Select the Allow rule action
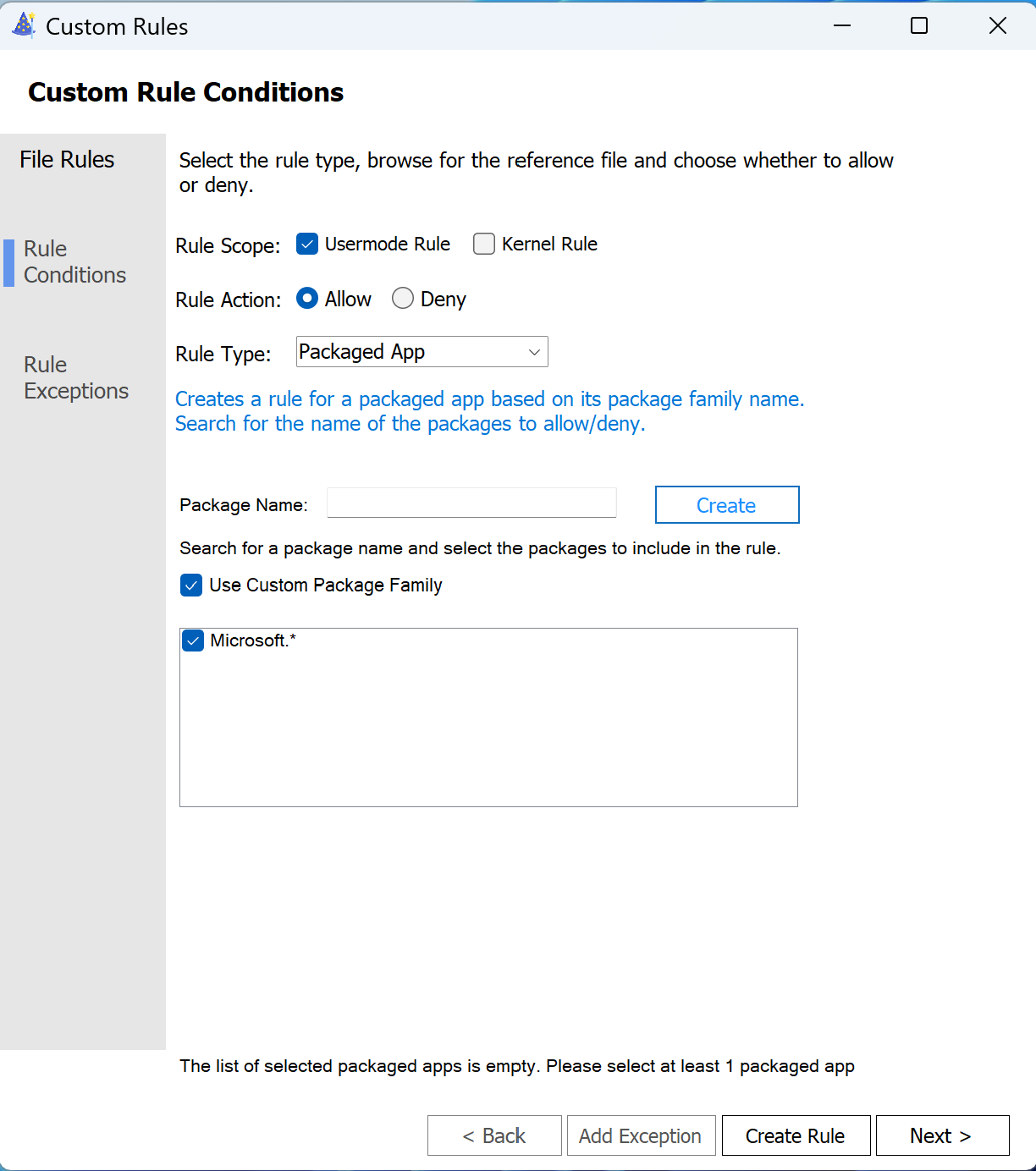 pyautogui.click(x=307, y=299)
